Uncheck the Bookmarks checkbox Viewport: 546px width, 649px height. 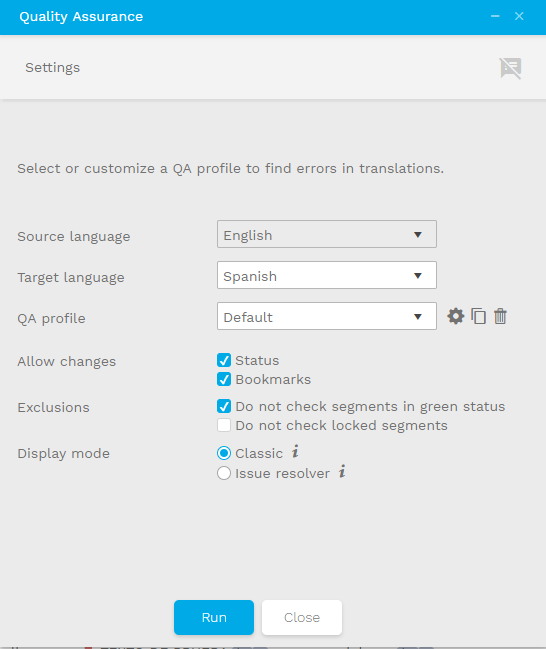(224, 379)
